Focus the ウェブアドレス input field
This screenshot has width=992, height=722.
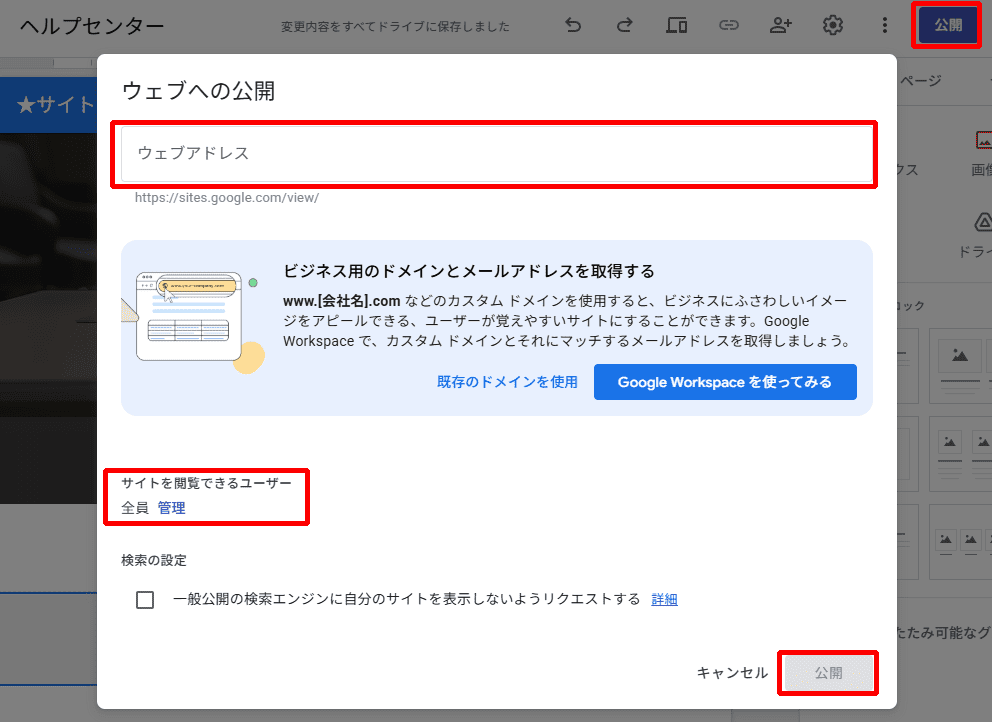(x=497, y=154)
